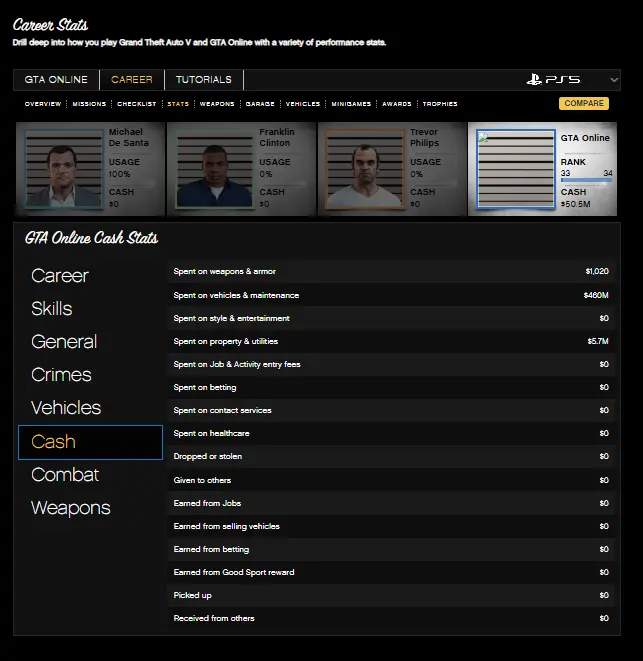This screenshot has width=643, height=661.
Task: Open the Crimes stats category
Action: 61,375
